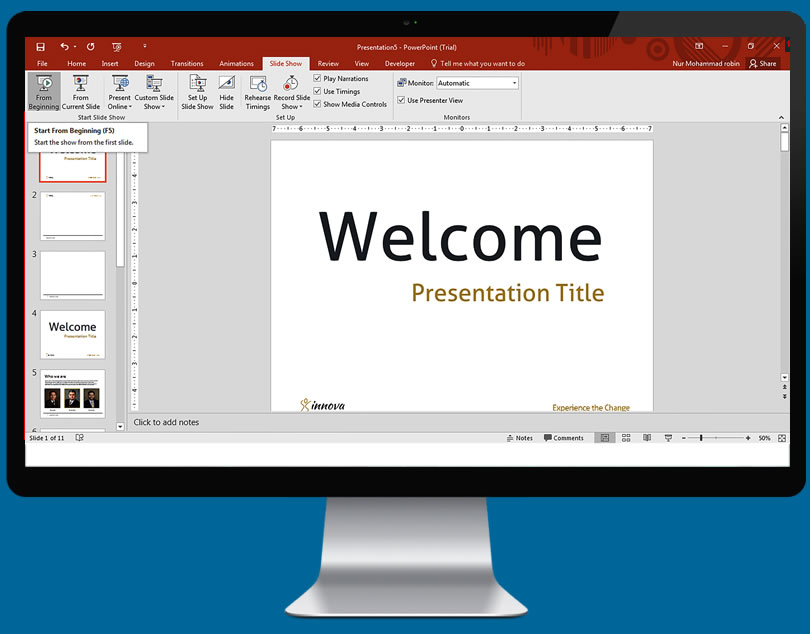Viewport: 810px width, 634px height.
Task: Open the Transitions tab
Action: [187, 64]
